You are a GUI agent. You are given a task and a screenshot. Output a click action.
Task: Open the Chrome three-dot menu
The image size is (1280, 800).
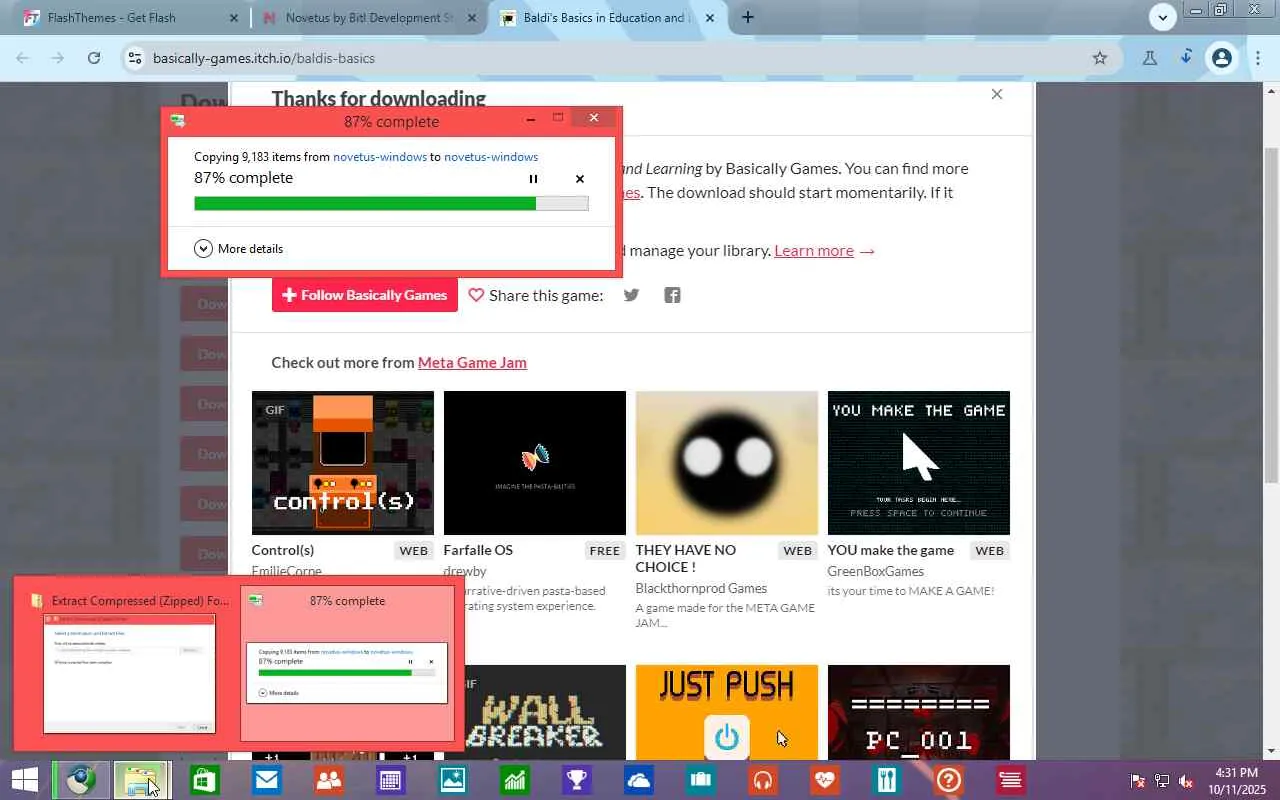pos(1257,58)
